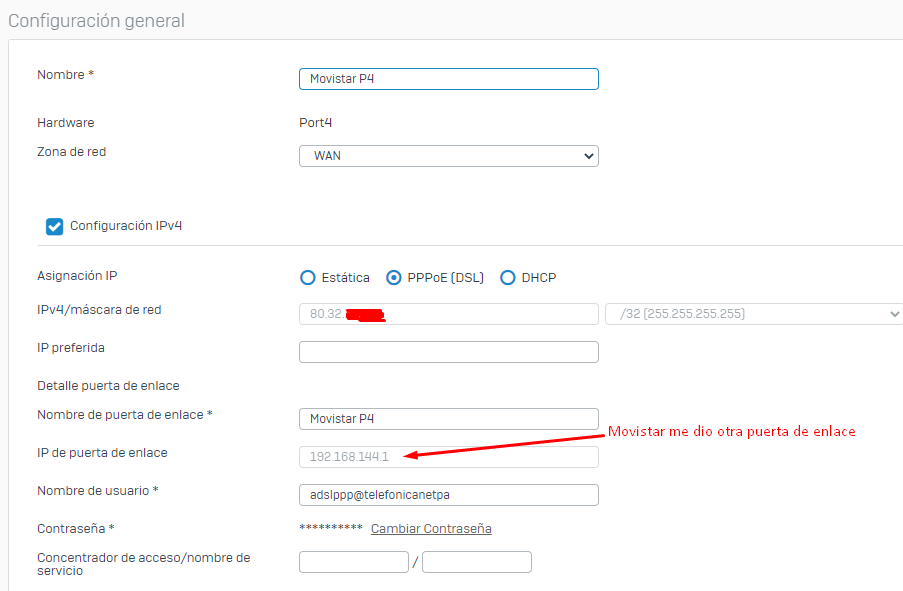
Task: Click the Nombre de usuario field
Action: (448, 494)
